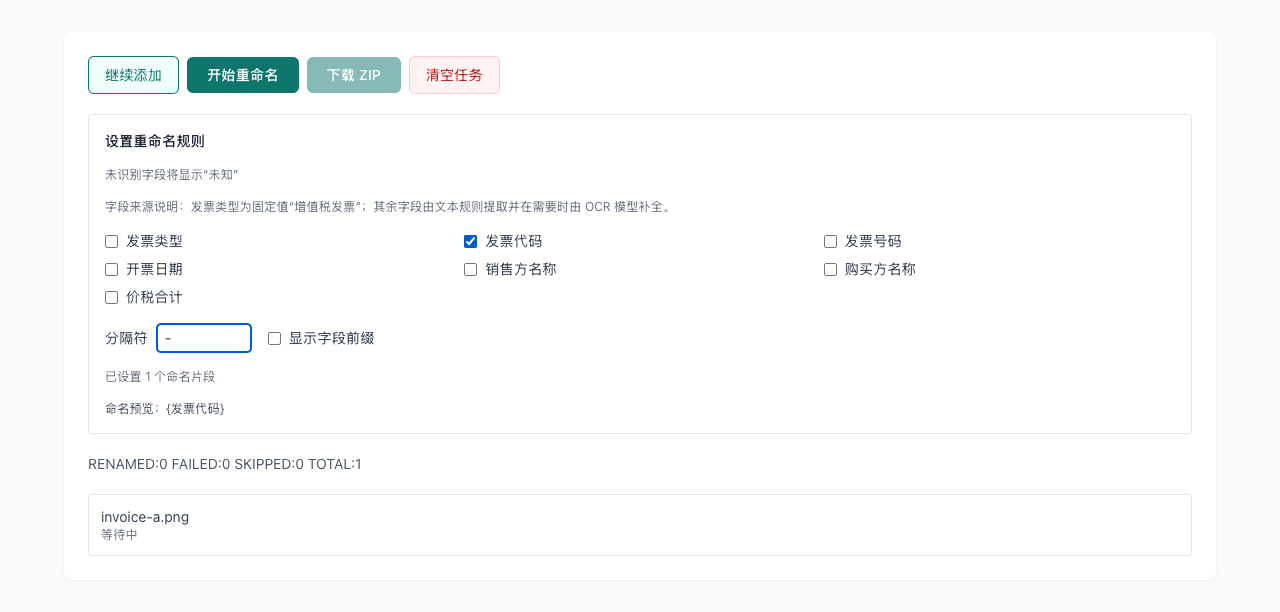The width and height of the screenshot is (1280, 612).
Task: Enable the 销售方名称 checkbox
Action: click(470, 269)
